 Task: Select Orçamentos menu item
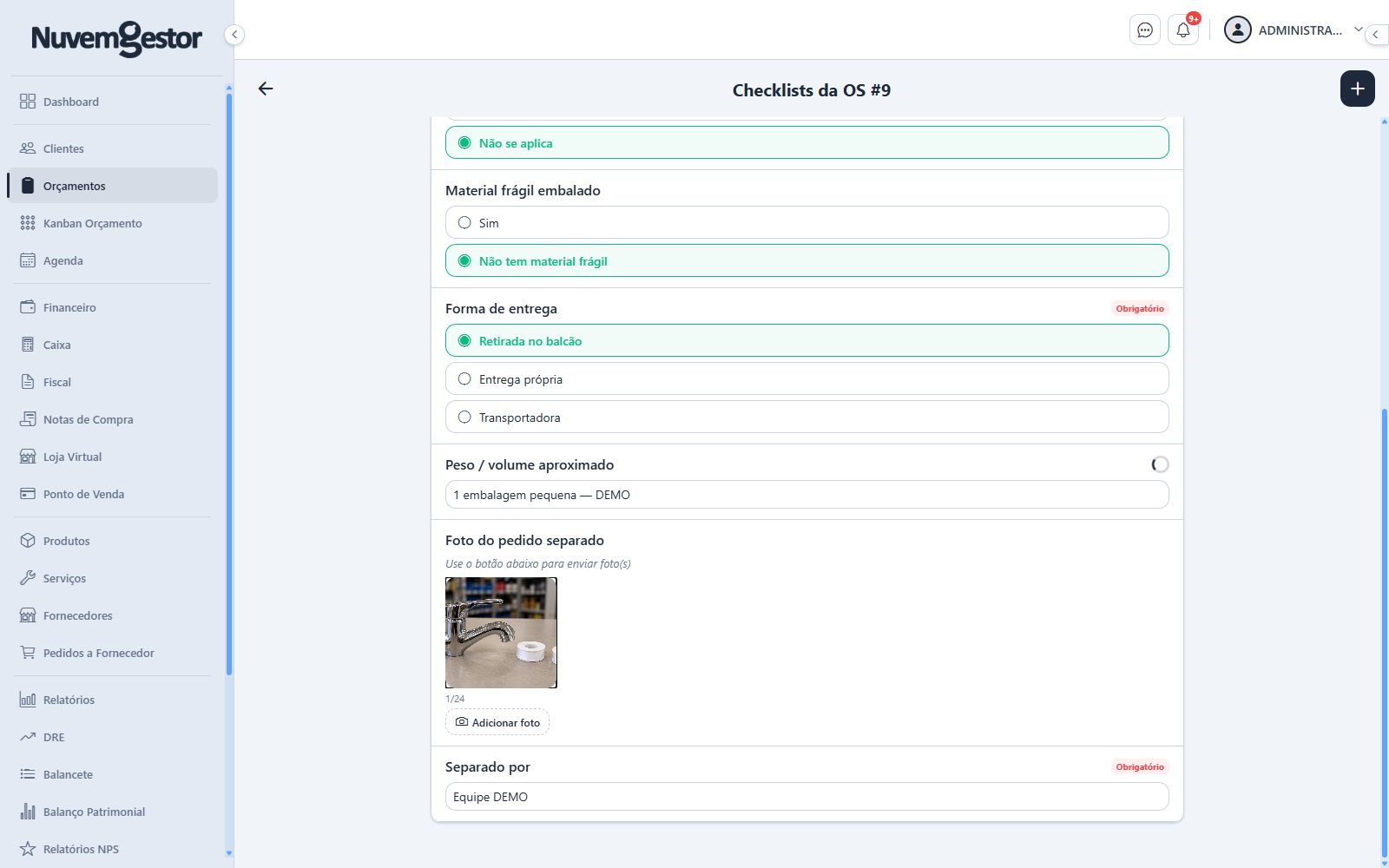pos(113,186)
